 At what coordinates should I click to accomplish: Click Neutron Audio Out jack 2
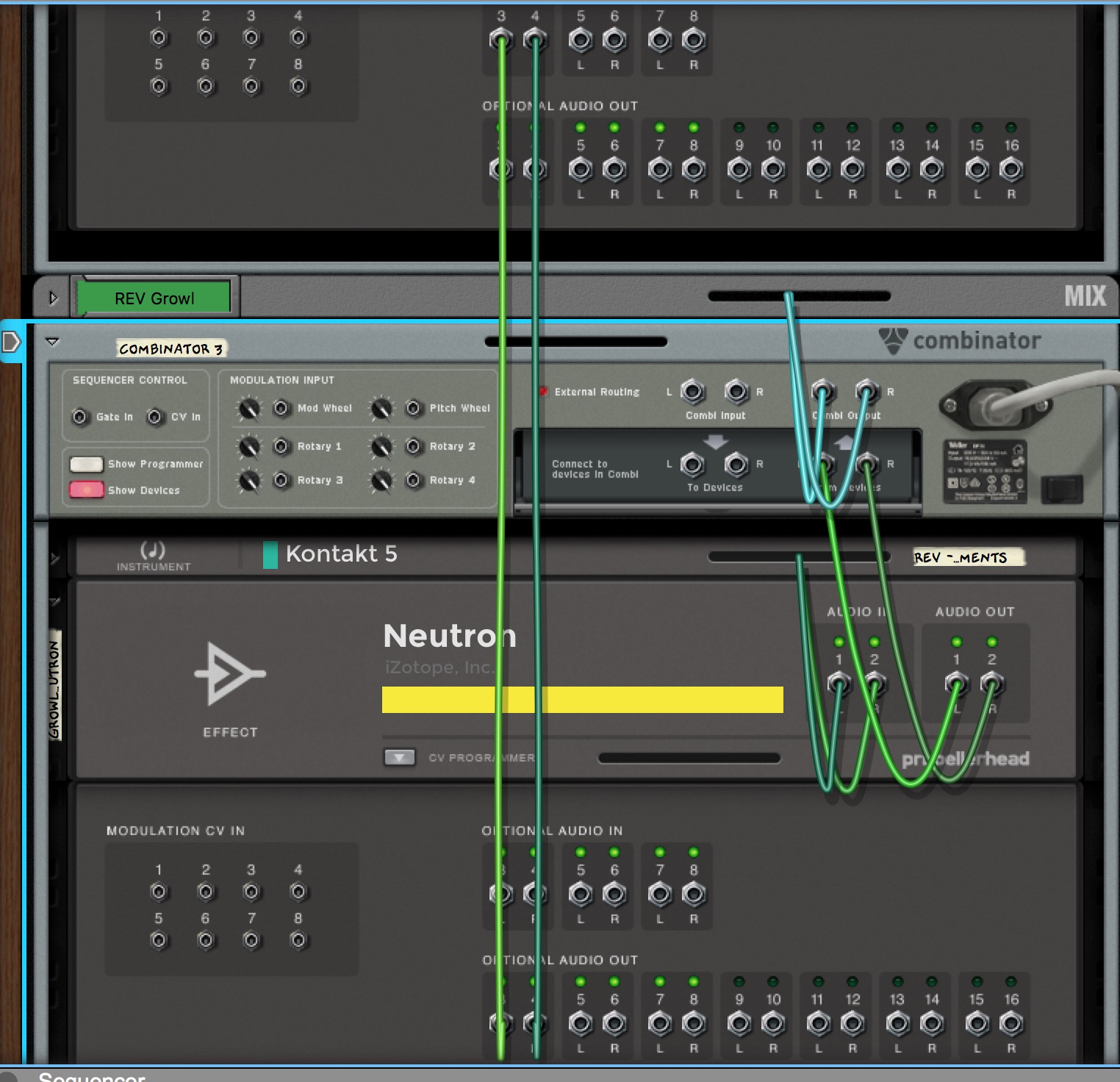point(991,684)
